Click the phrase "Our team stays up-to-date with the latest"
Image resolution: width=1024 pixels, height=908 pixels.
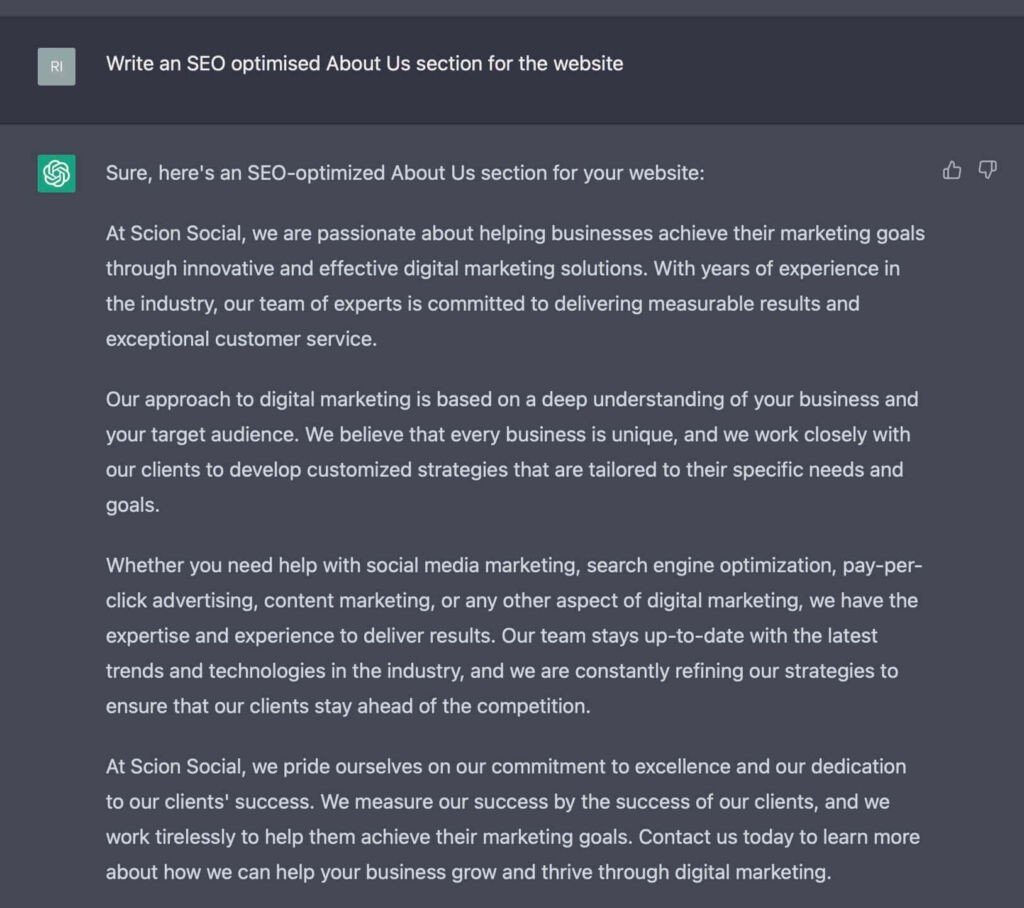689,636
